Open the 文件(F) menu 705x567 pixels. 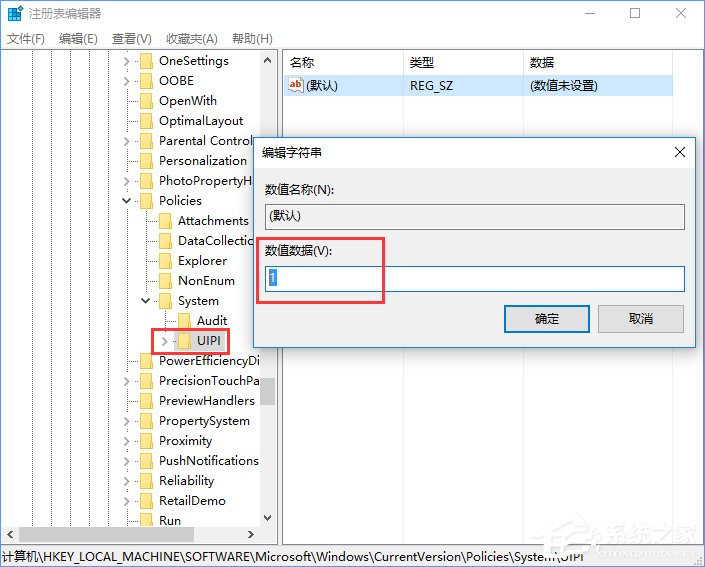click(26, 39)
